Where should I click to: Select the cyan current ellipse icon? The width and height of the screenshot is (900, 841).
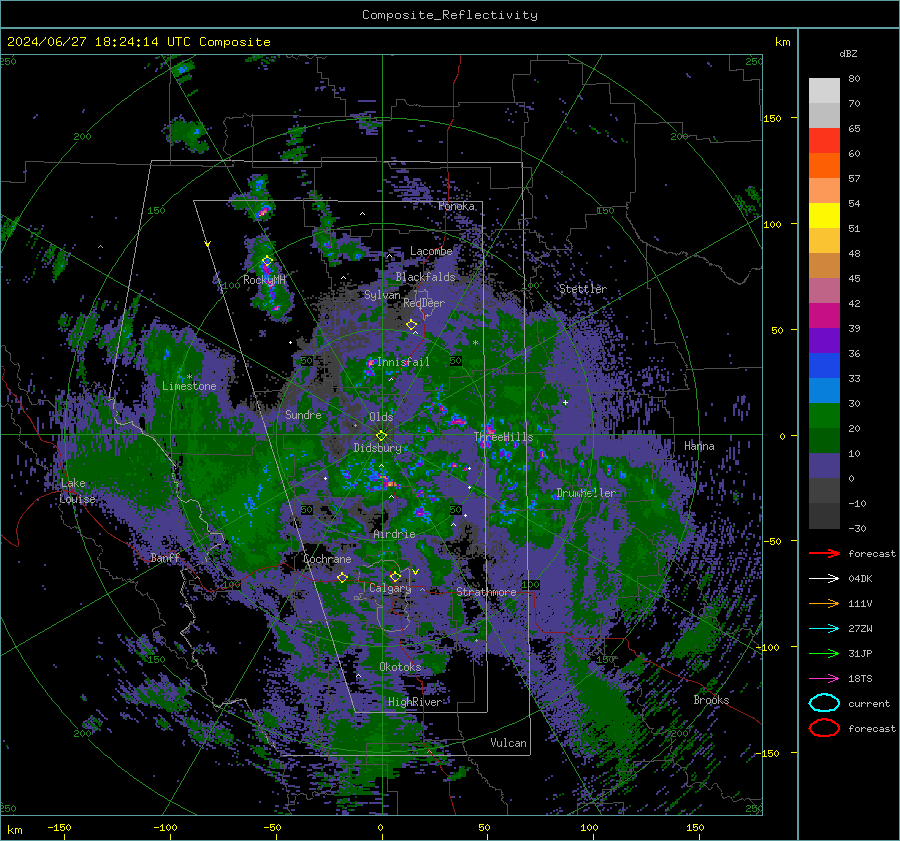pos(824,703)
